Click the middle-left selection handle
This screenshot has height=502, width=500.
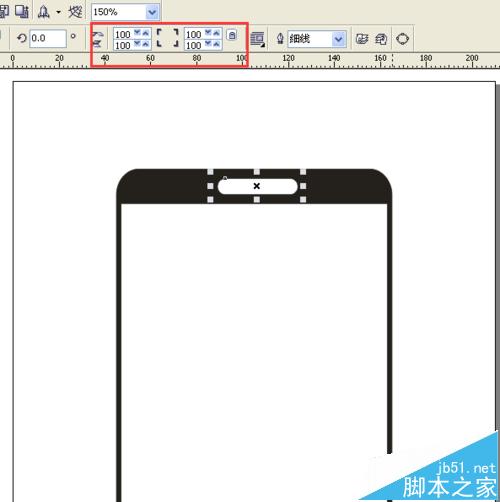click(x=211, y=186)
